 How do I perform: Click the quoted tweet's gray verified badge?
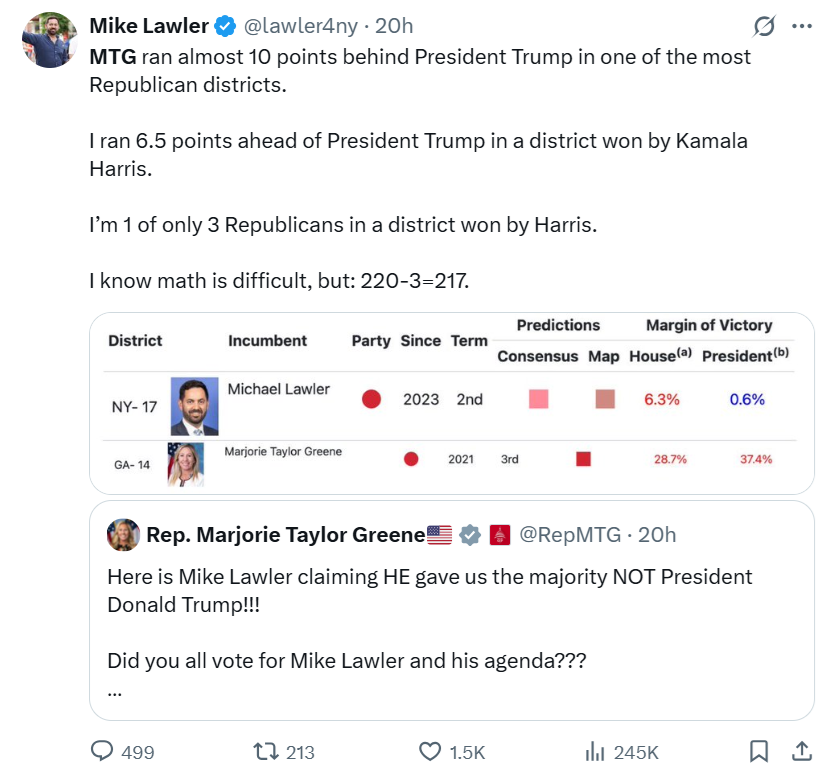point(470,535)
